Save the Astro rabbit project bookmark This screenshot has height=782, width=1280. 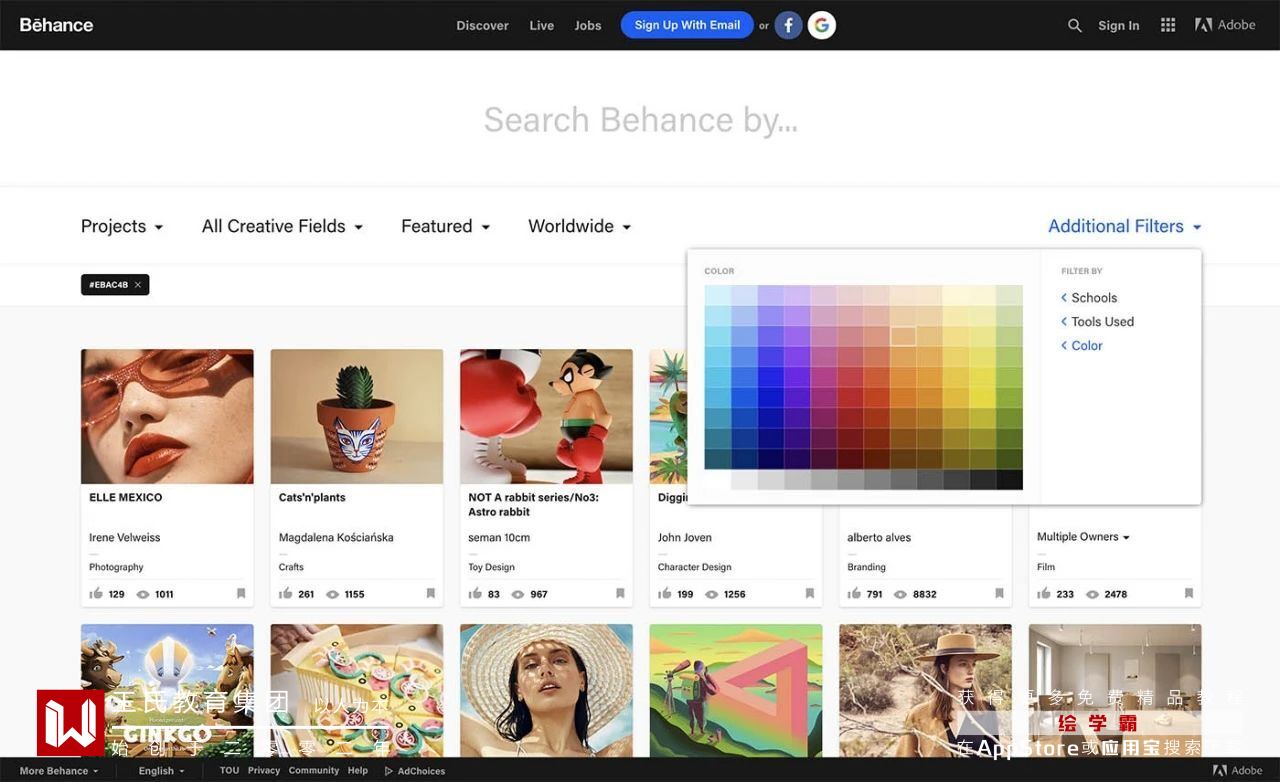(620, 593)
